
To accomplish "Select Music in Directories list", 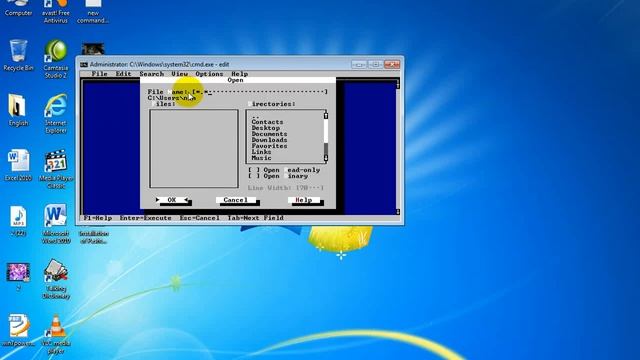I will coord(261,158).
